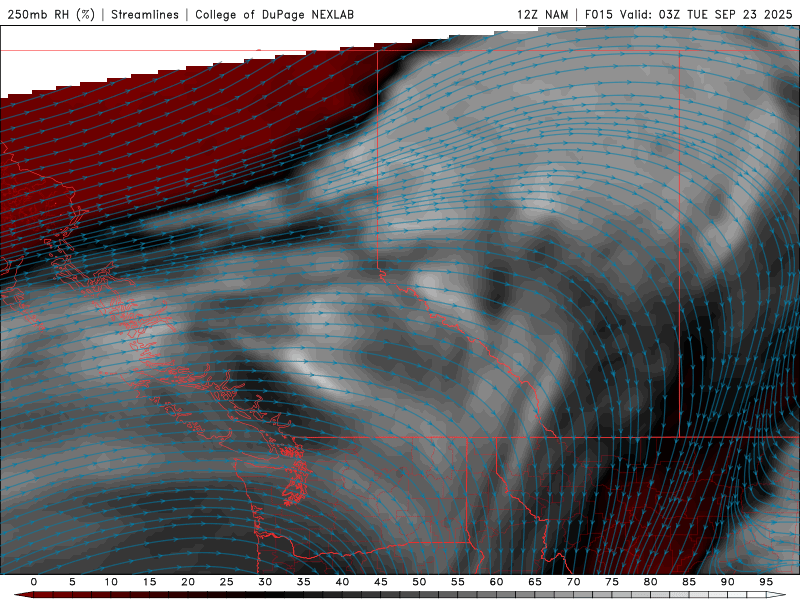This screenshot has height=600, width=800.
Task: Click the "60" label on RH scale
Action: click(496, 582)
